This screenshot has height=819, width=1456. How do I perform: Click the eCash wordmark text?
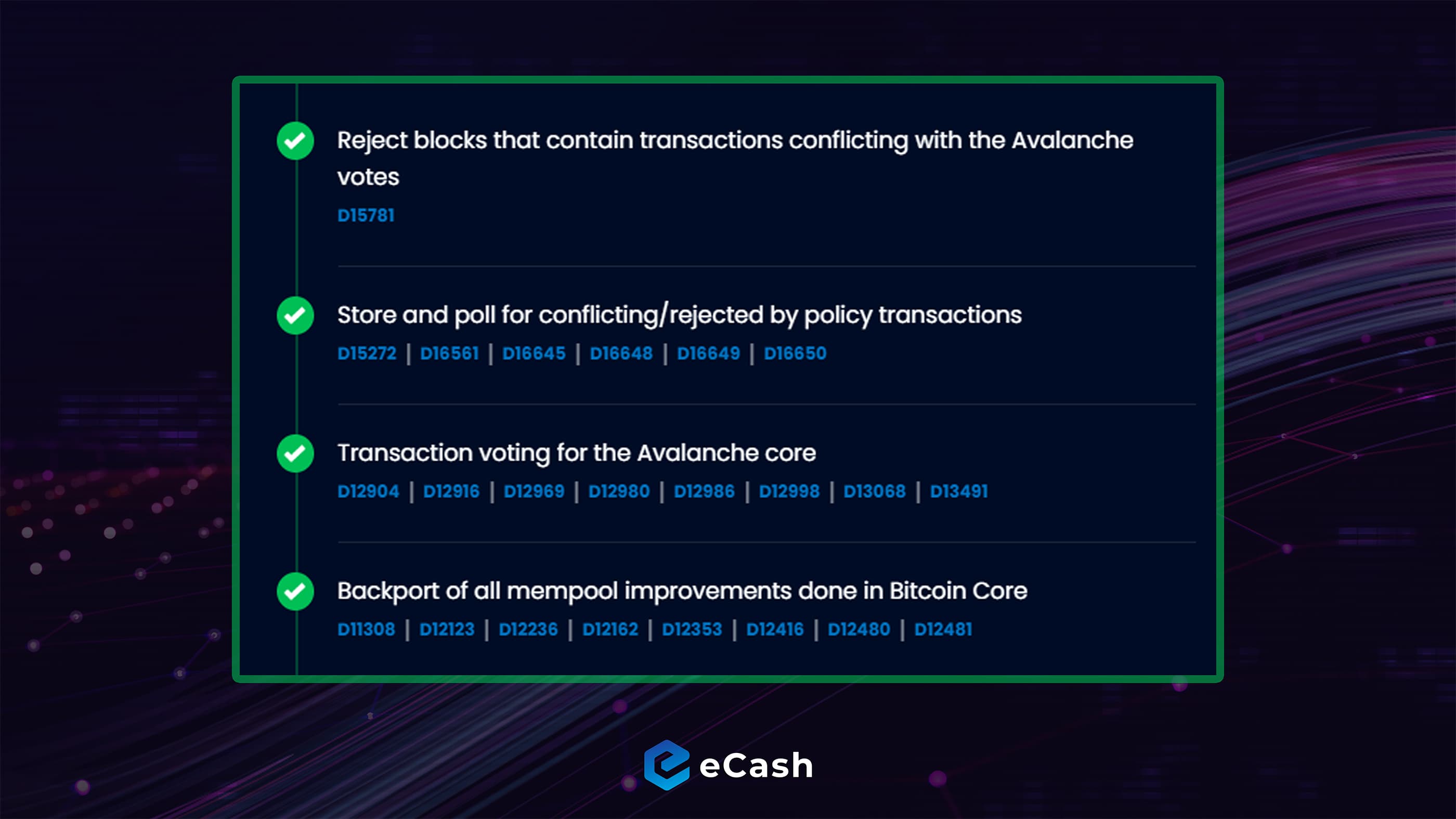point(756,766)
